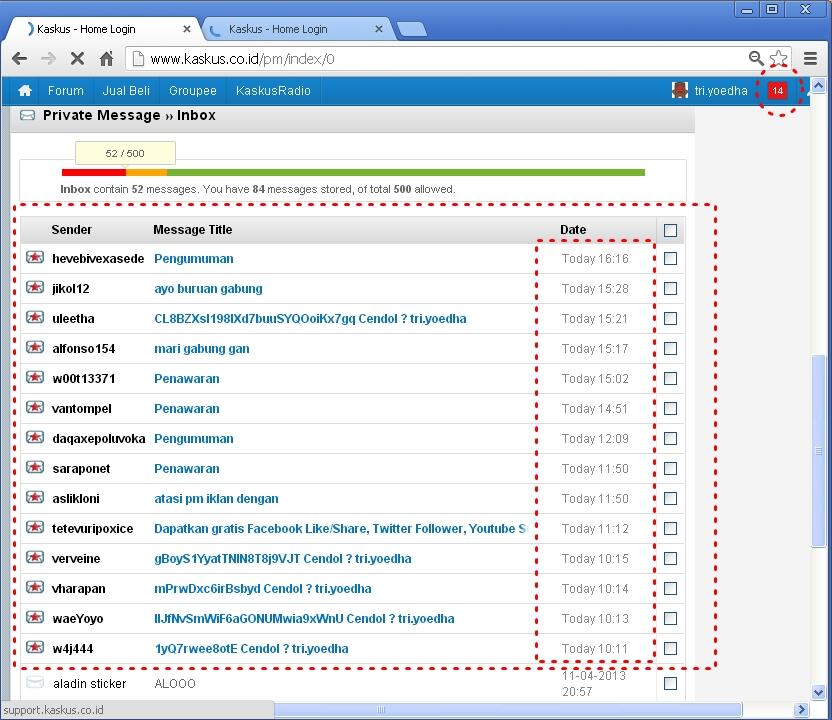Viewport: 832px width, 720px height.
Task: Tick checkbox for hevebivexasede message
Action: 670,258
